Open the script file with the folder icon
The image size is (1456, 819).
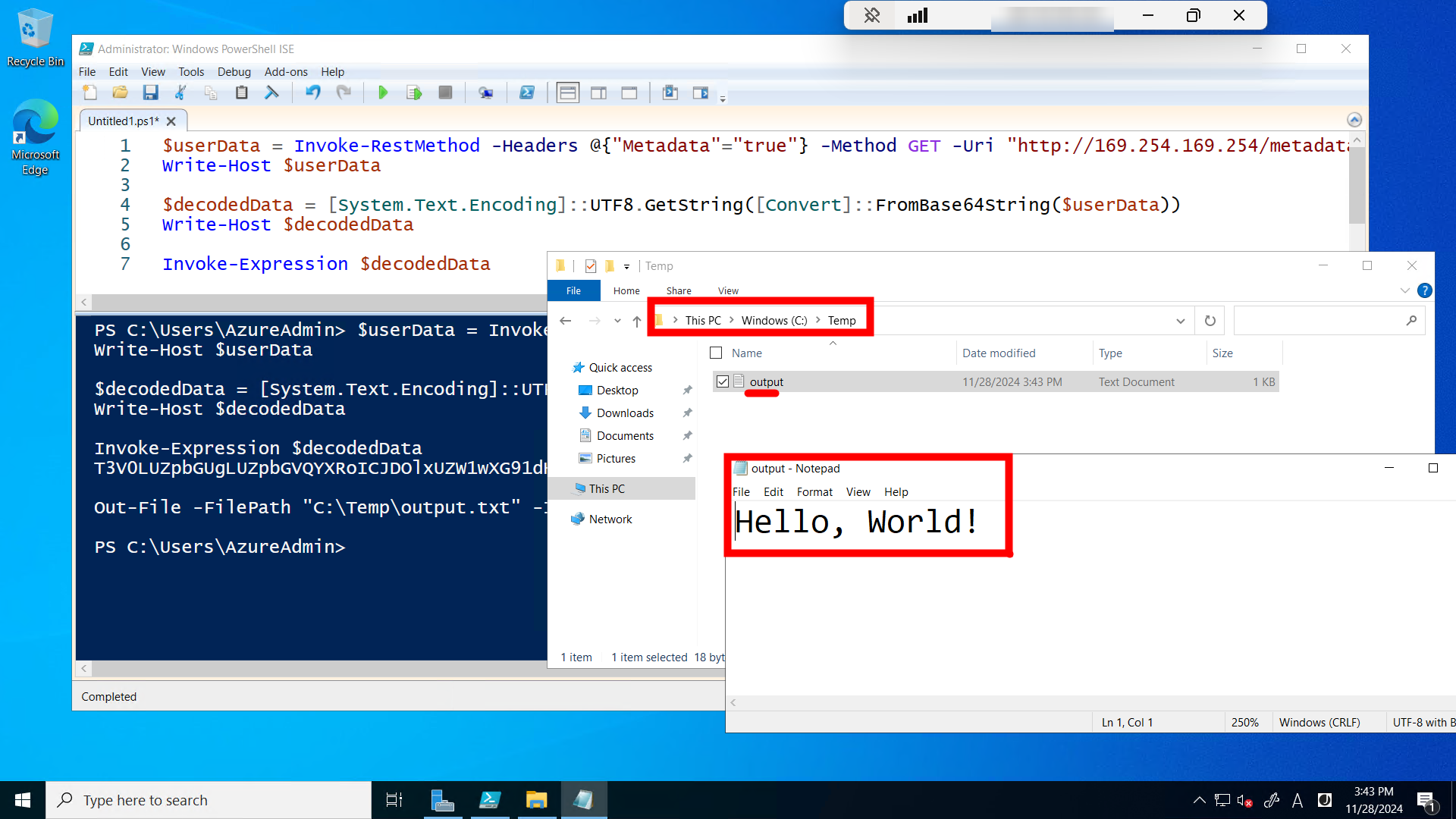point(120,93)
